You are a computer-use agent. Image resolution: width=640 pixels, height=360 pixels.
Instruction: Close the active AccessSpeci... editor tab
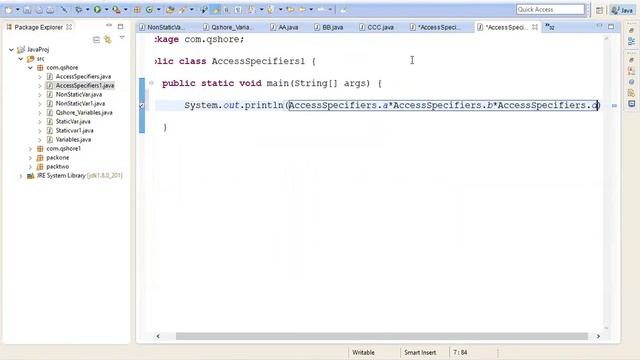[x=535, y=27]
